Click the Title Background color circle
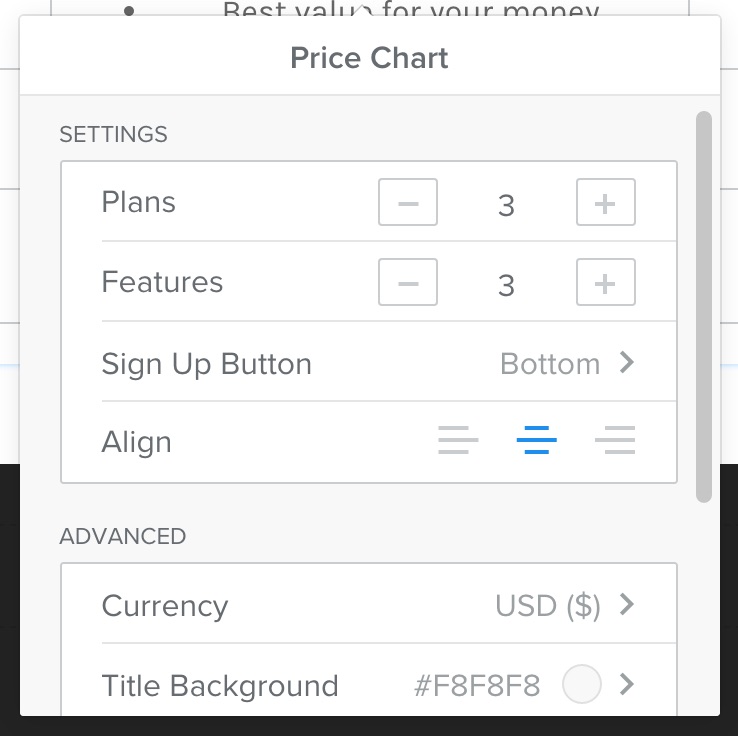The height and width of the screenshot is (736, 738). (x=582, y=684)
